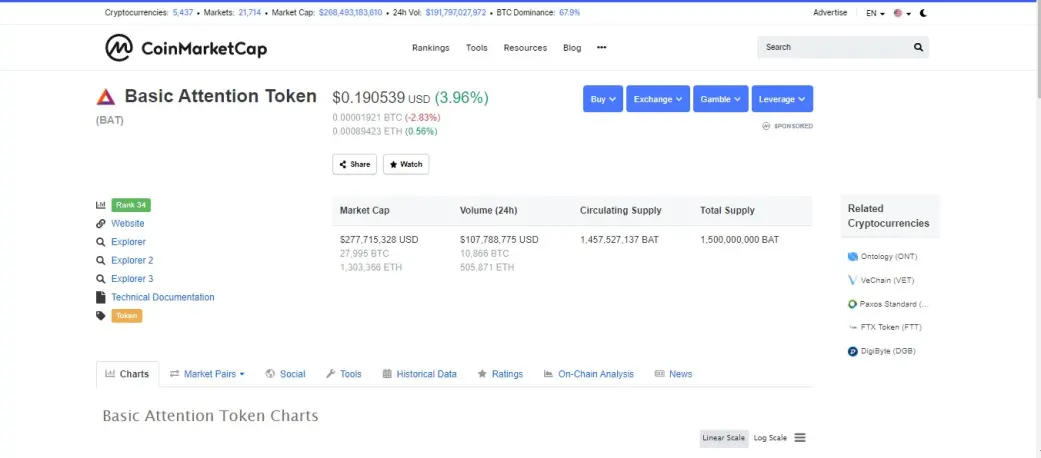Click the Basic Attention Token triangle logo
The height and width of the screenshot is (458, 1041).
coord(106,97)
